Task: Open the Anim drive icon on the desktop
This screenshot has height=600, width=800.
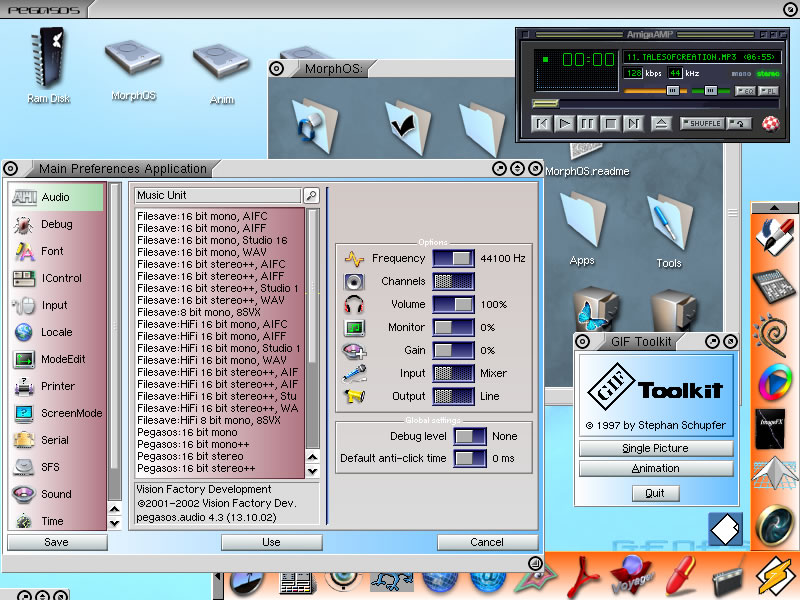Action: 221,74
